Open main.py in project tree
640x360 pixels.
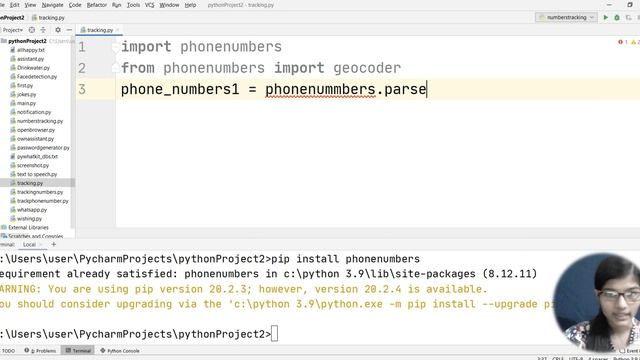coord(27,104)
